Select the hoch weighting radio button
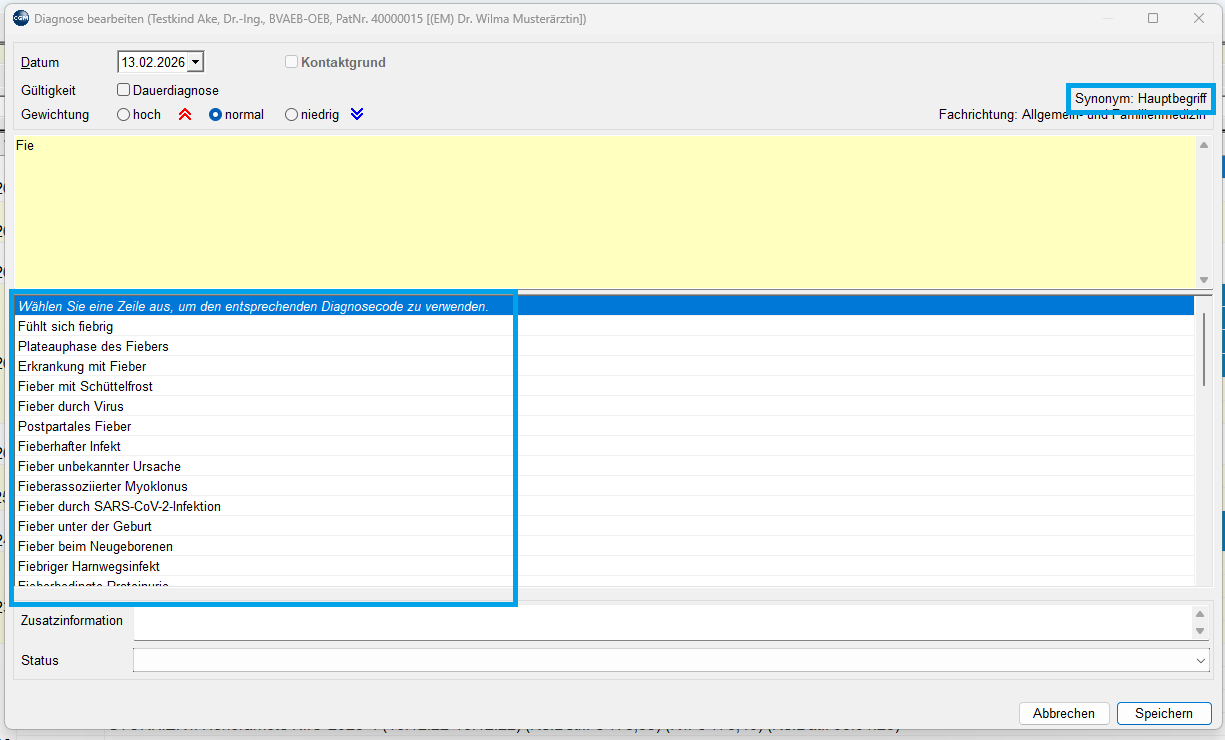The width and height of the screenshot is (1225, 740). point(124,115)
